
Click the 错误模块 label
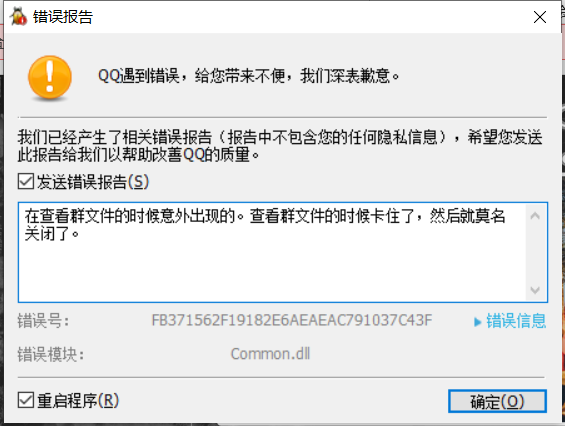point(51,354)
